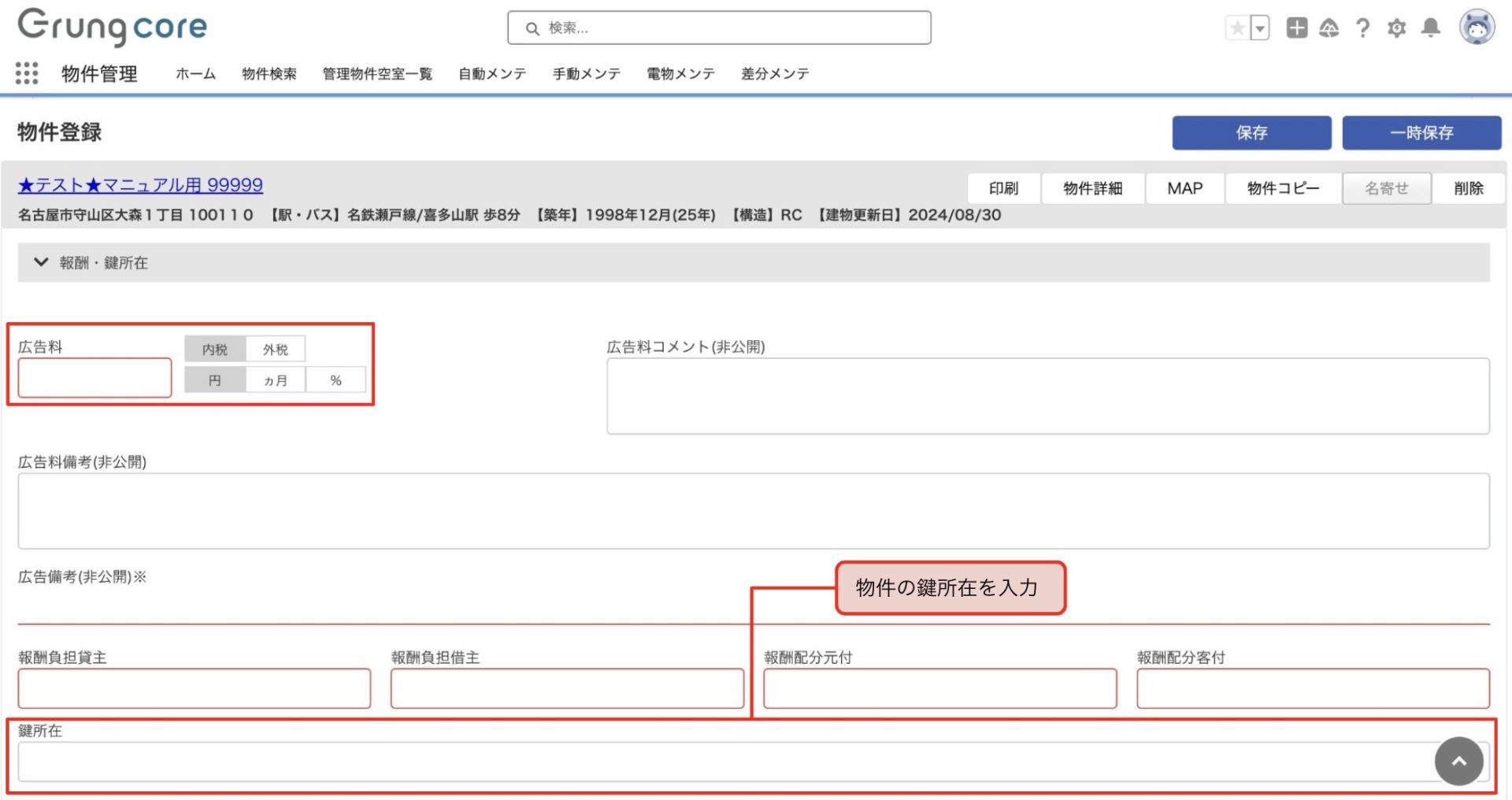
Task: View notifications bell icon
Action: 1430,28
